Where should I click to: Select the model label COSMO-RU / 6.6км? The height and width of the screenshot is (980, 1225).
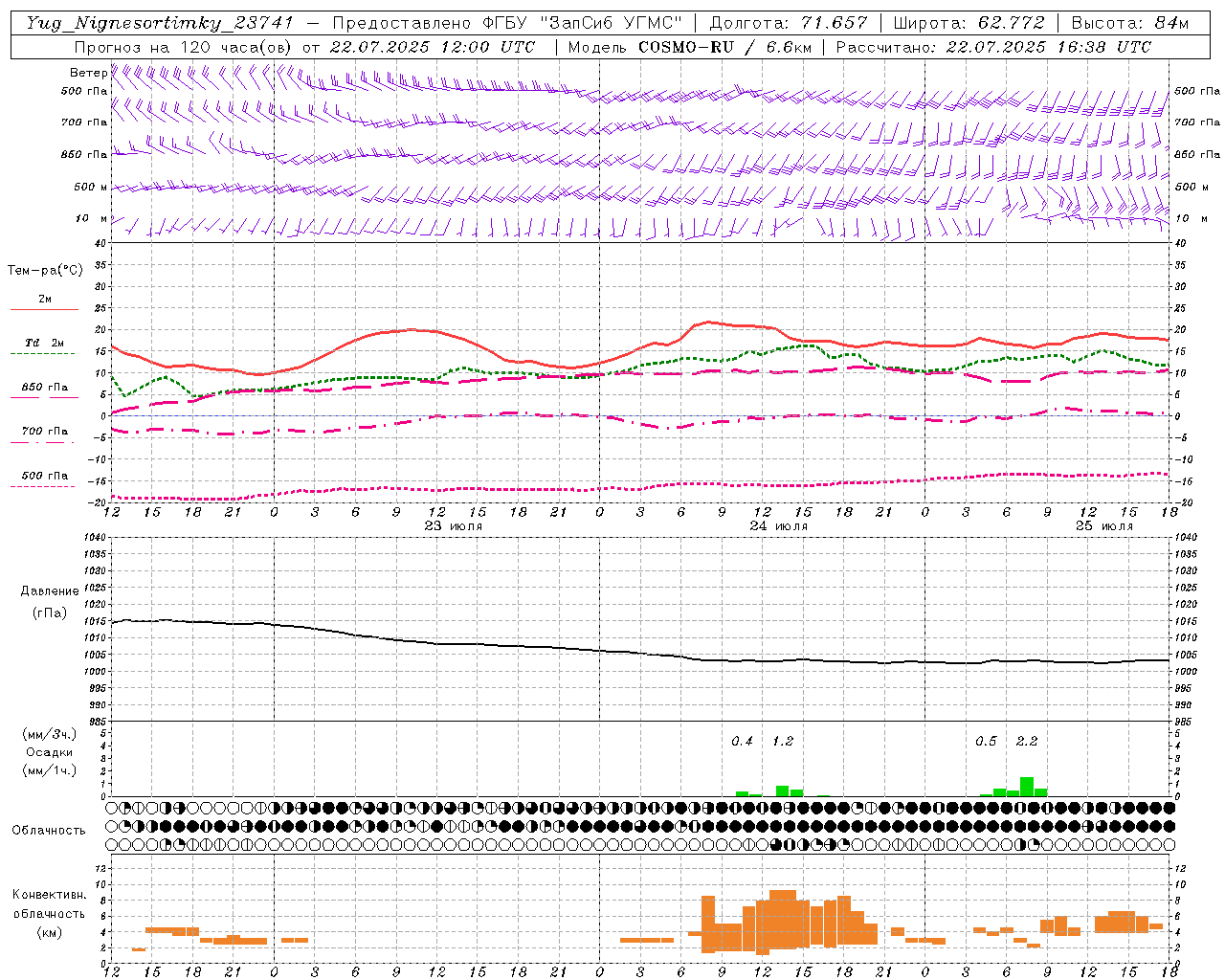(x=726, y=47)
